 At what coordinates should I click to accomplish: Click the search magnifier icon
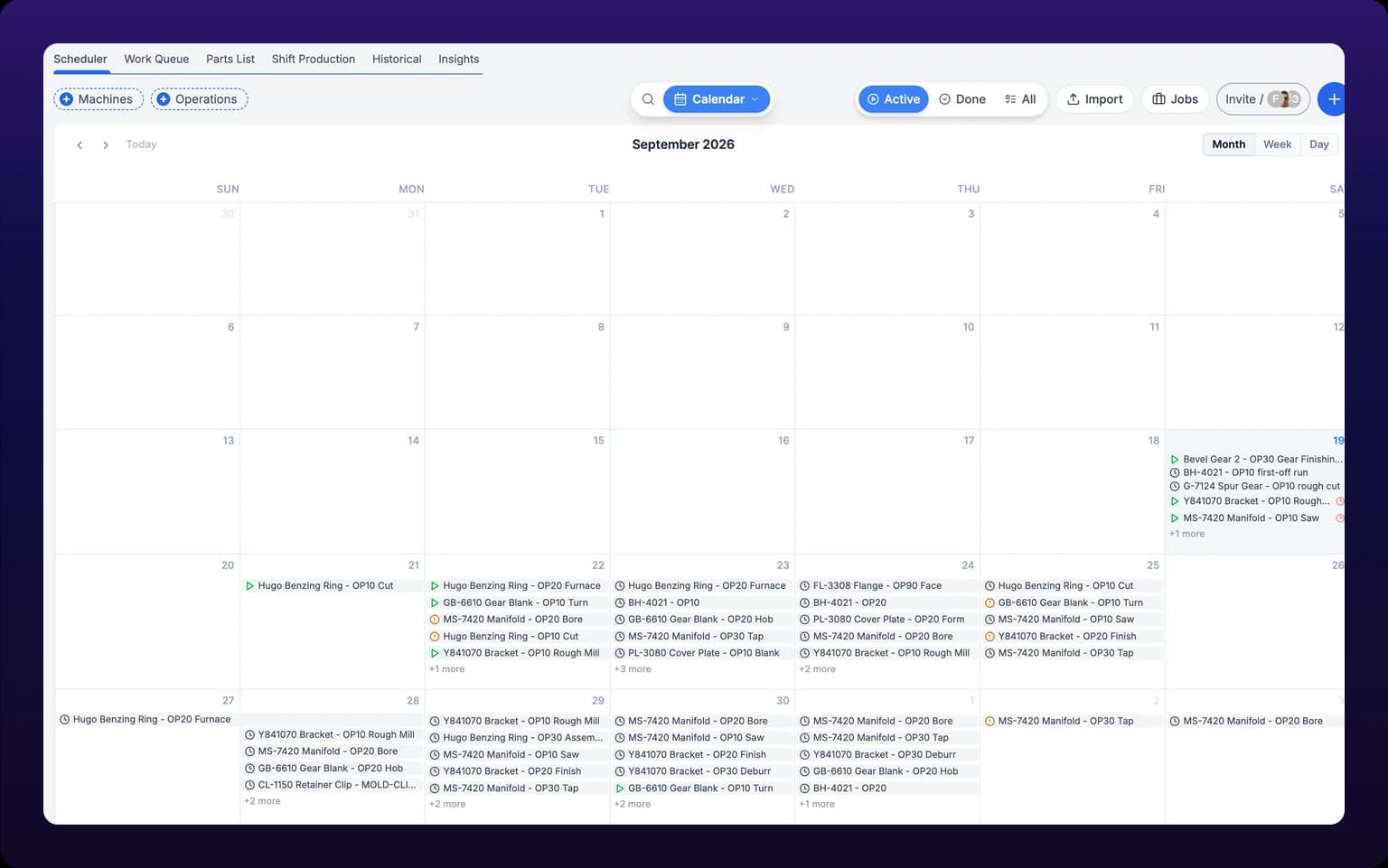point(648,99)
